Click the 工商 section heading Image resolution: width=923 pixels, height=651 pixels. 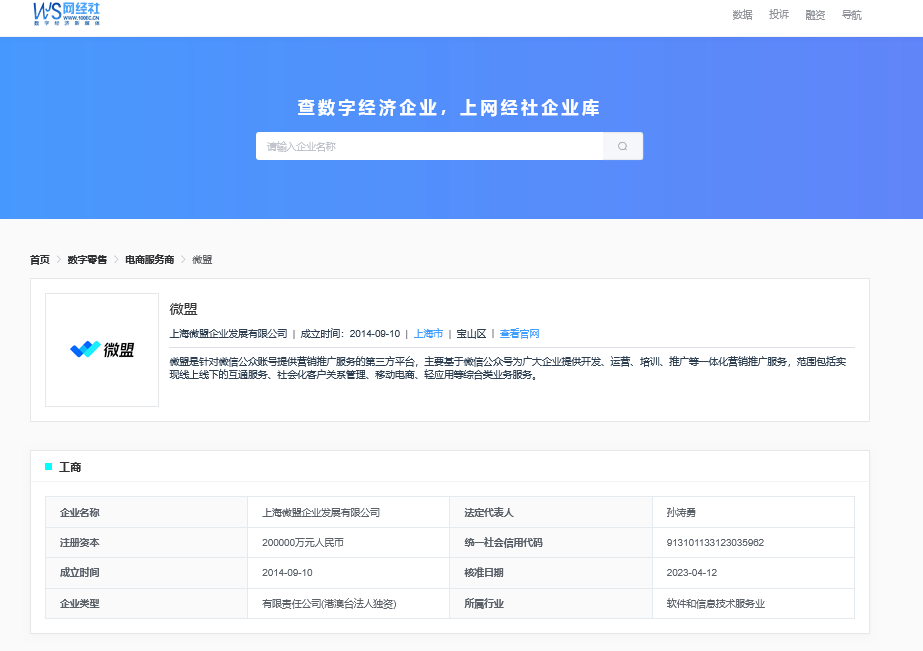pos(70,467)
